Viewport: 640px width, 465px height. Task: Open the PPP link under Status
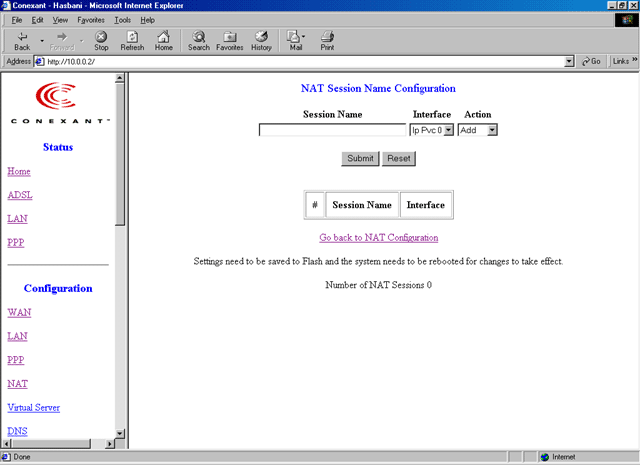pos(16,243)
